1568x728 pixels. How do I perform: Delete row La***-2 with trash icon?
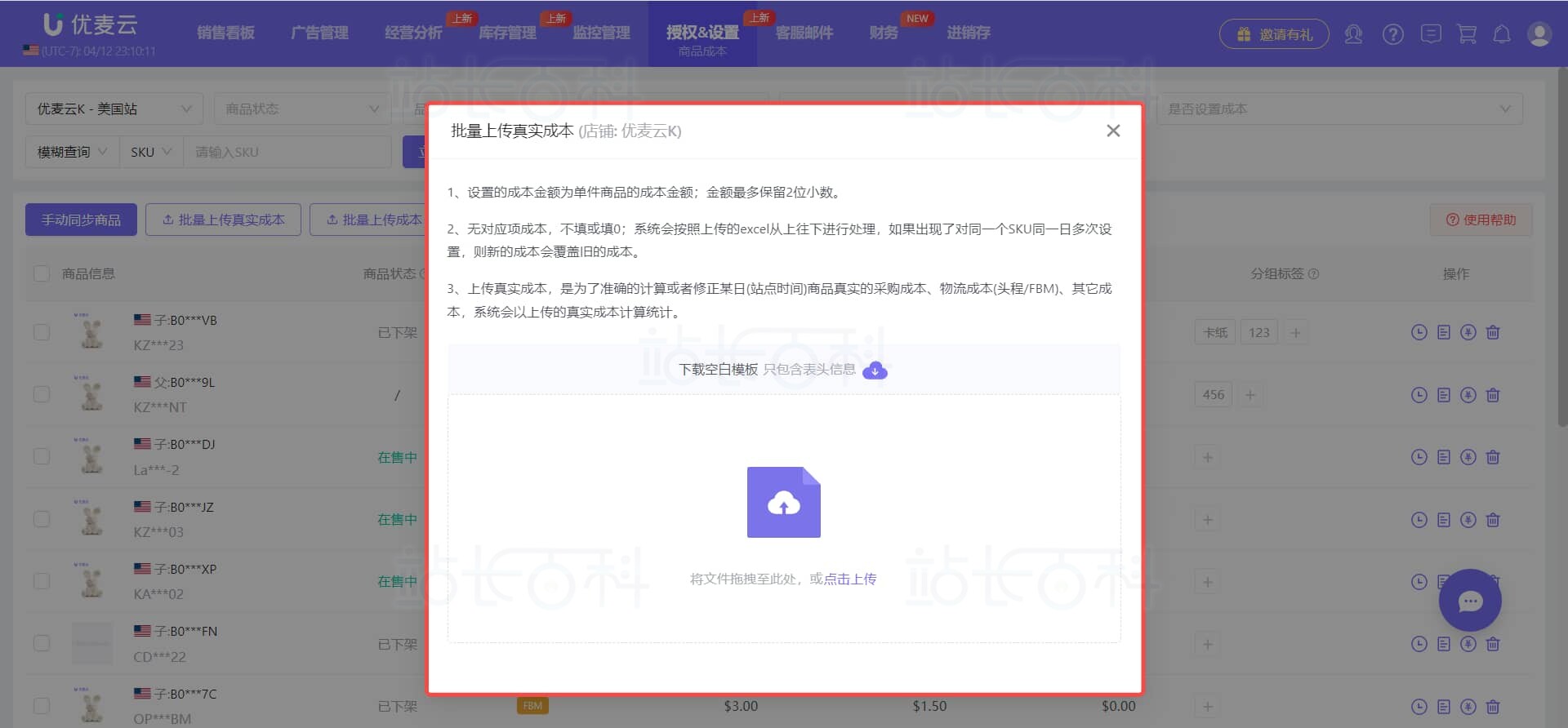1493,457
